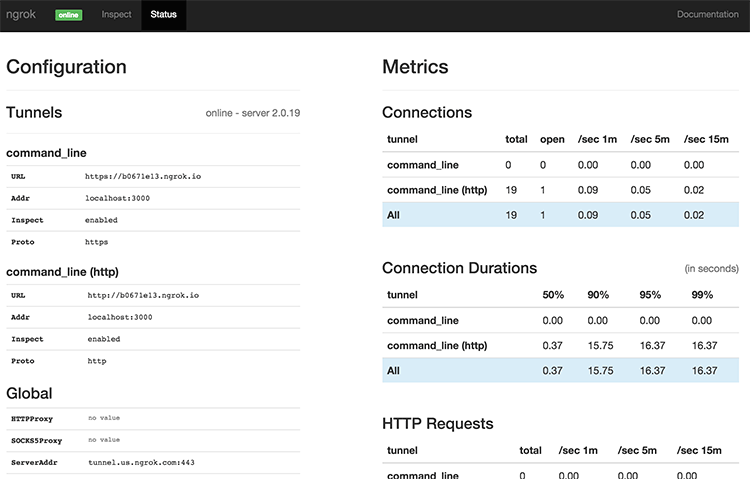750x479 pixels.
Task: Click the 'total' header in HTTP Requests
Action: [x=530, y=450]
